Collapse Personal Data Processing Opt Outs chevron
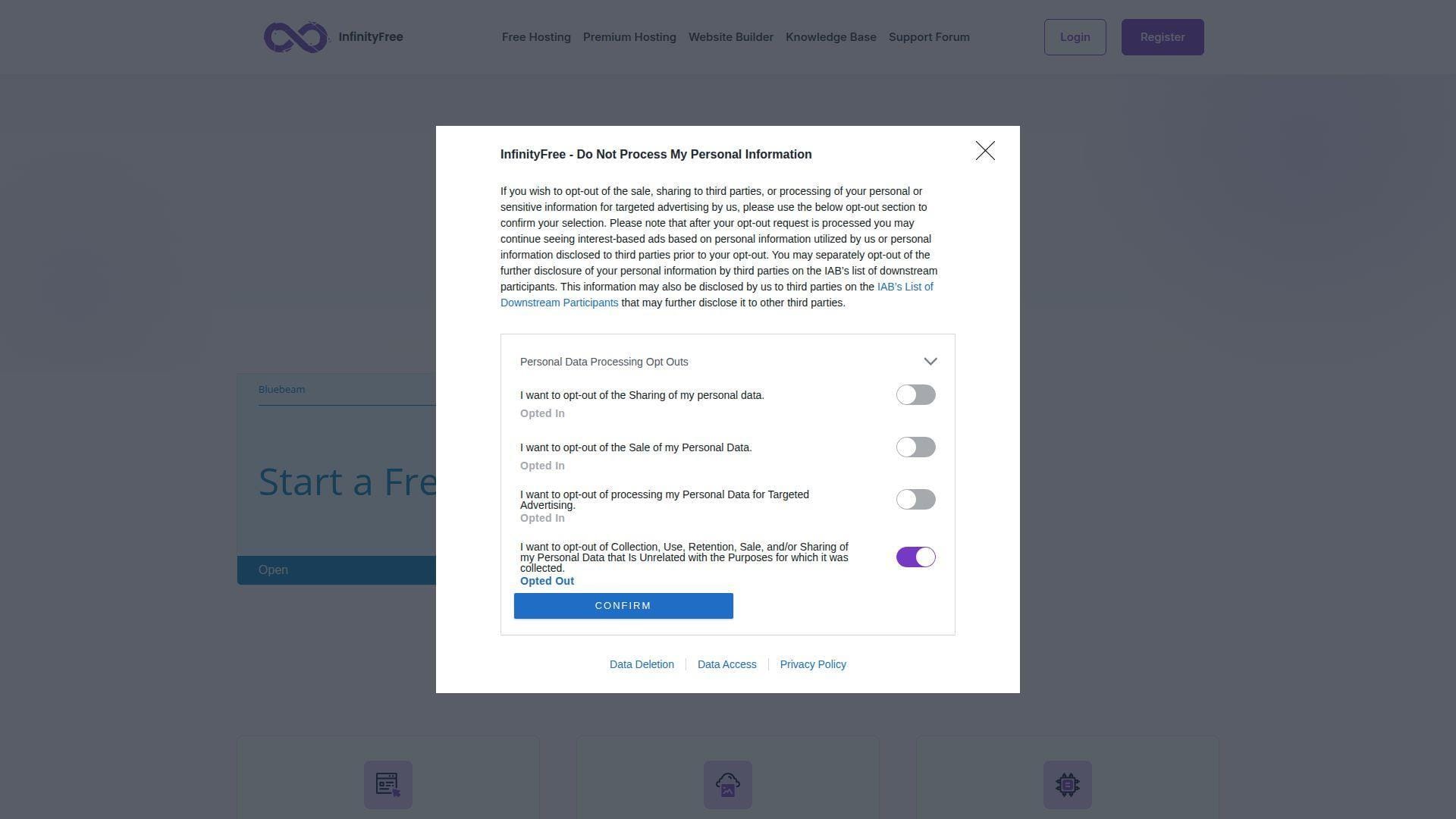The height and width of the screenshot is (819, 1456). pos(930,362)
